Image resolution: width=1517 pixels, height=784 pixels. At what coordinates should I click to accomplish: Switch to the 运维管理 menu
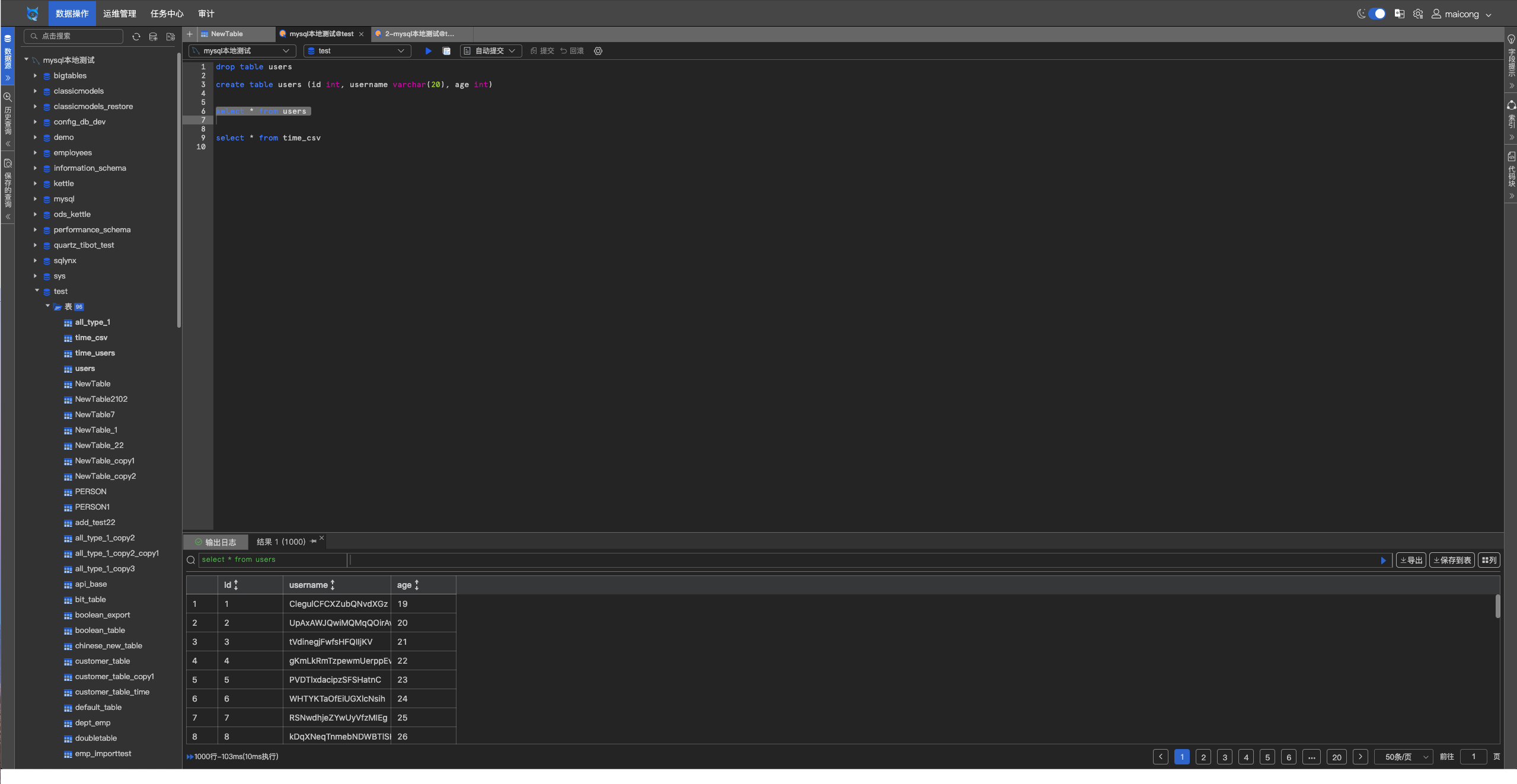point(119,14)
